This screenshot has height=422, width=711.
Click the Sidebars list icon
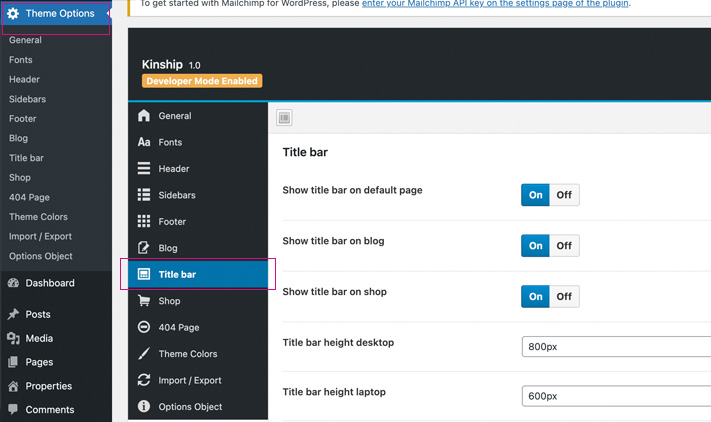[x=144, y=195]
